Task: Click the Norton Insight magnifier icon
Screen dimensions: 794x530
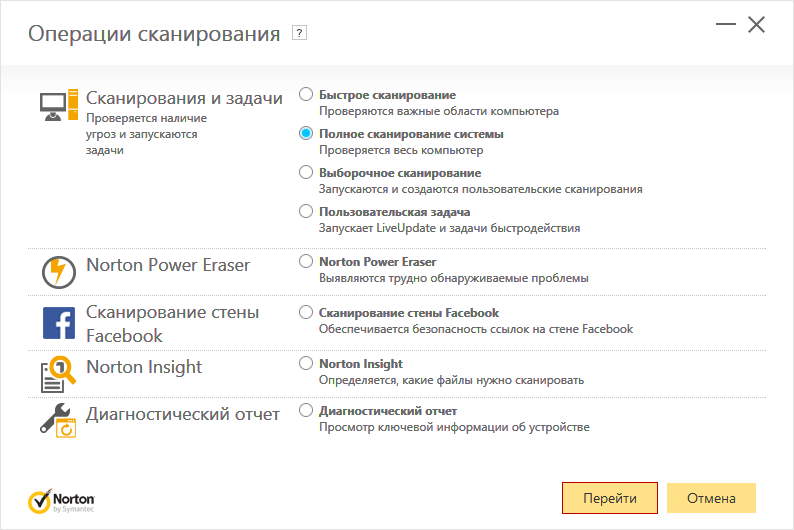Action: [x=58, y=374]
